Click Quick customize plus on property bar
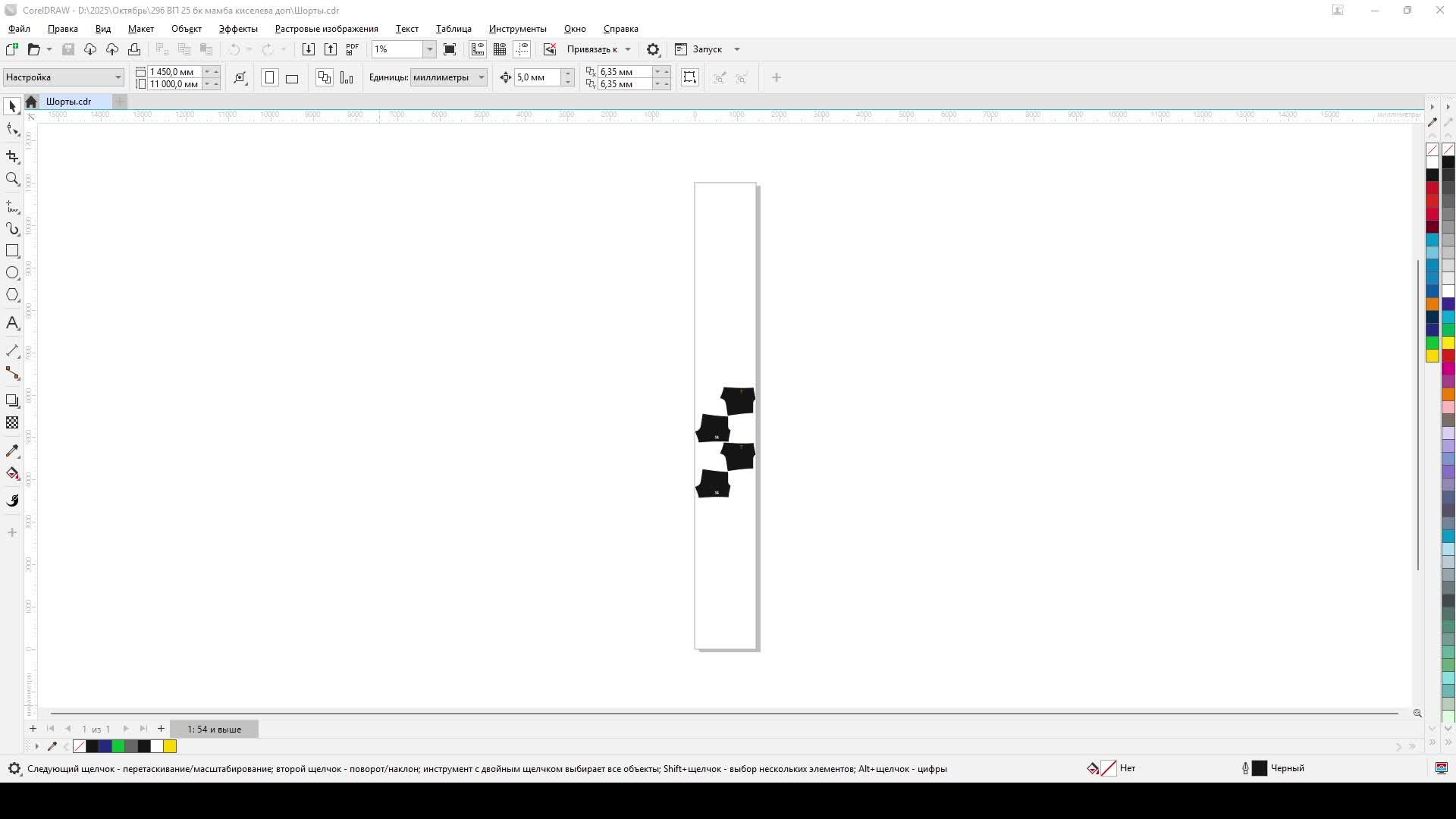This screenshot has height=819, width=1456. [x=777, y=77]
